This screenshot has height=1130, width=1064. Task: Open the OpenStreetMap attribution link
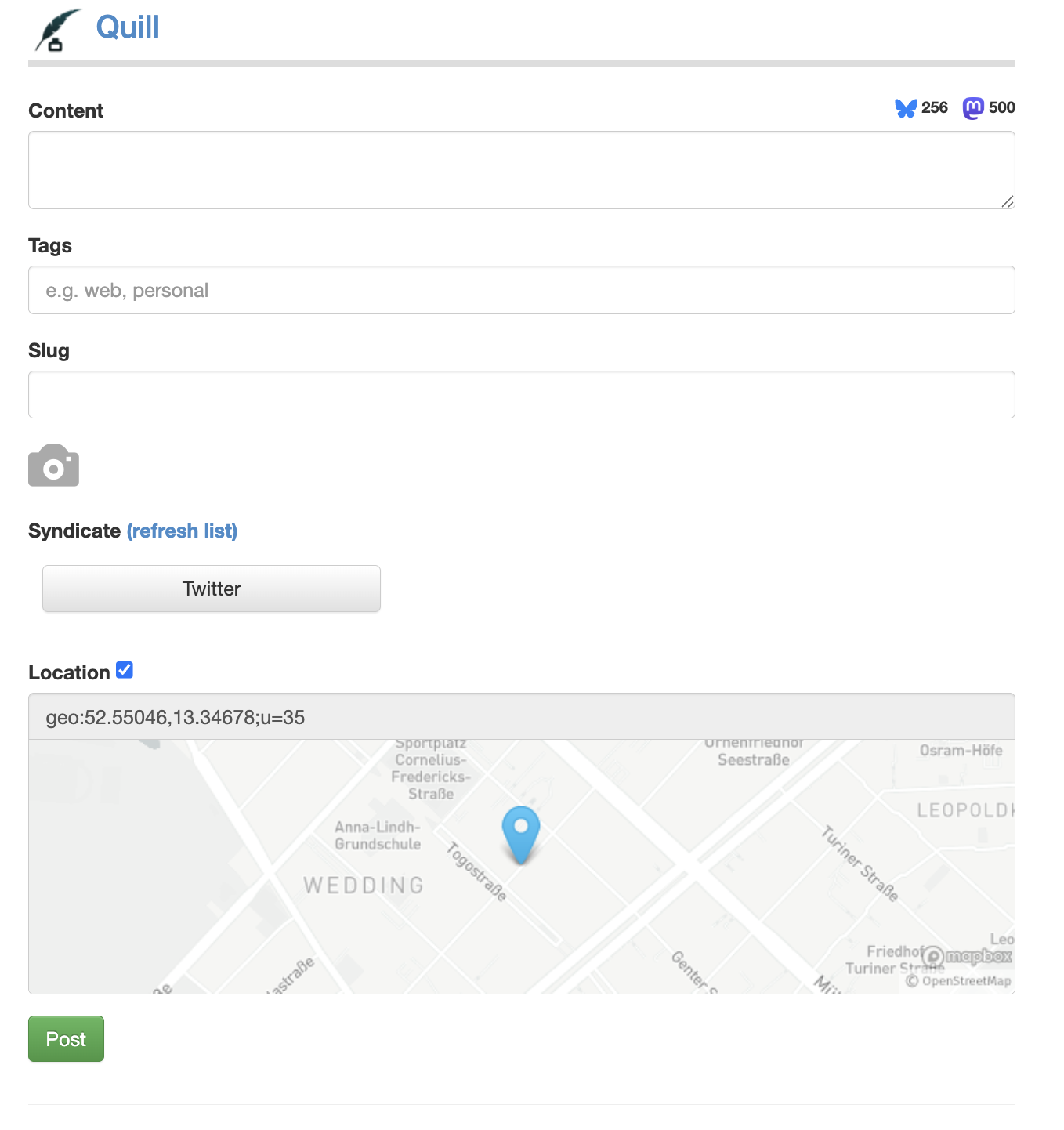click(965, 981)
